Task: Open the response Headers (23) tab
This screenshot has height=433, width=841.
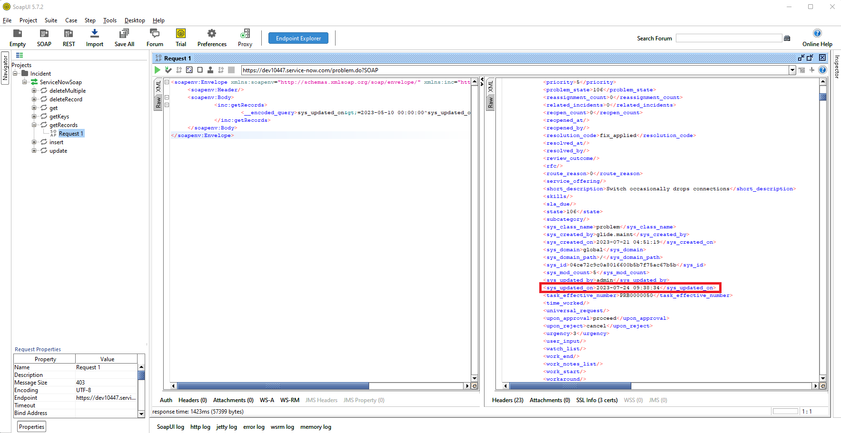Action: point(507,400)
